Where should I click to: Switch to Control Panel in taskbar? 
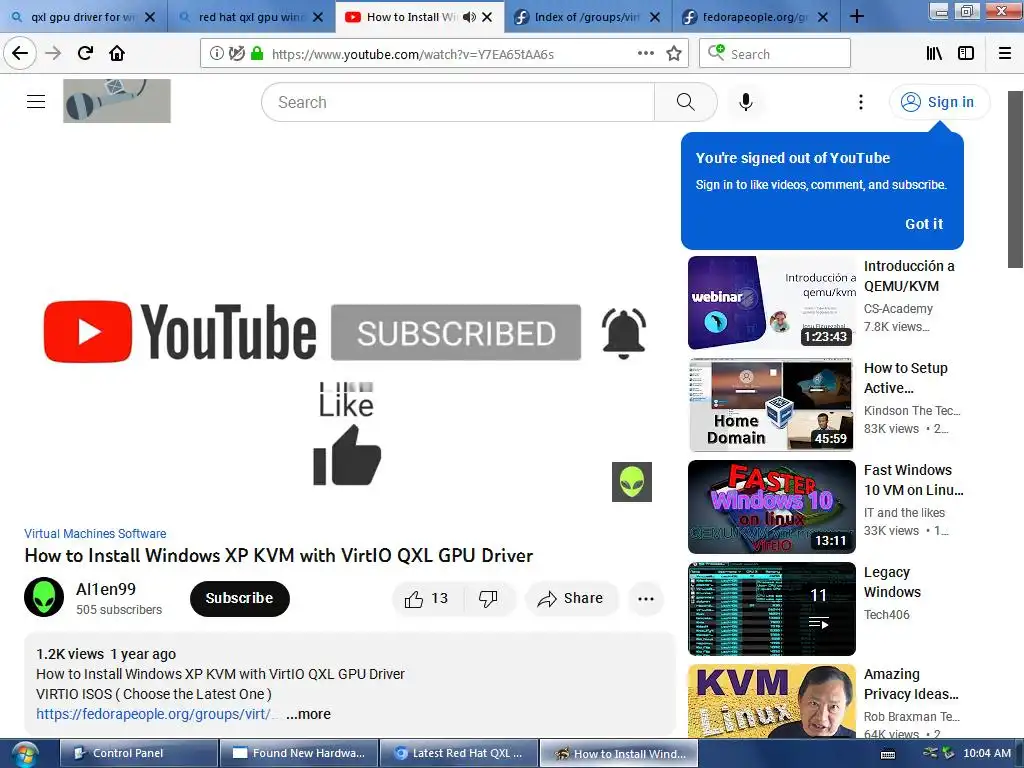(138, 754)
